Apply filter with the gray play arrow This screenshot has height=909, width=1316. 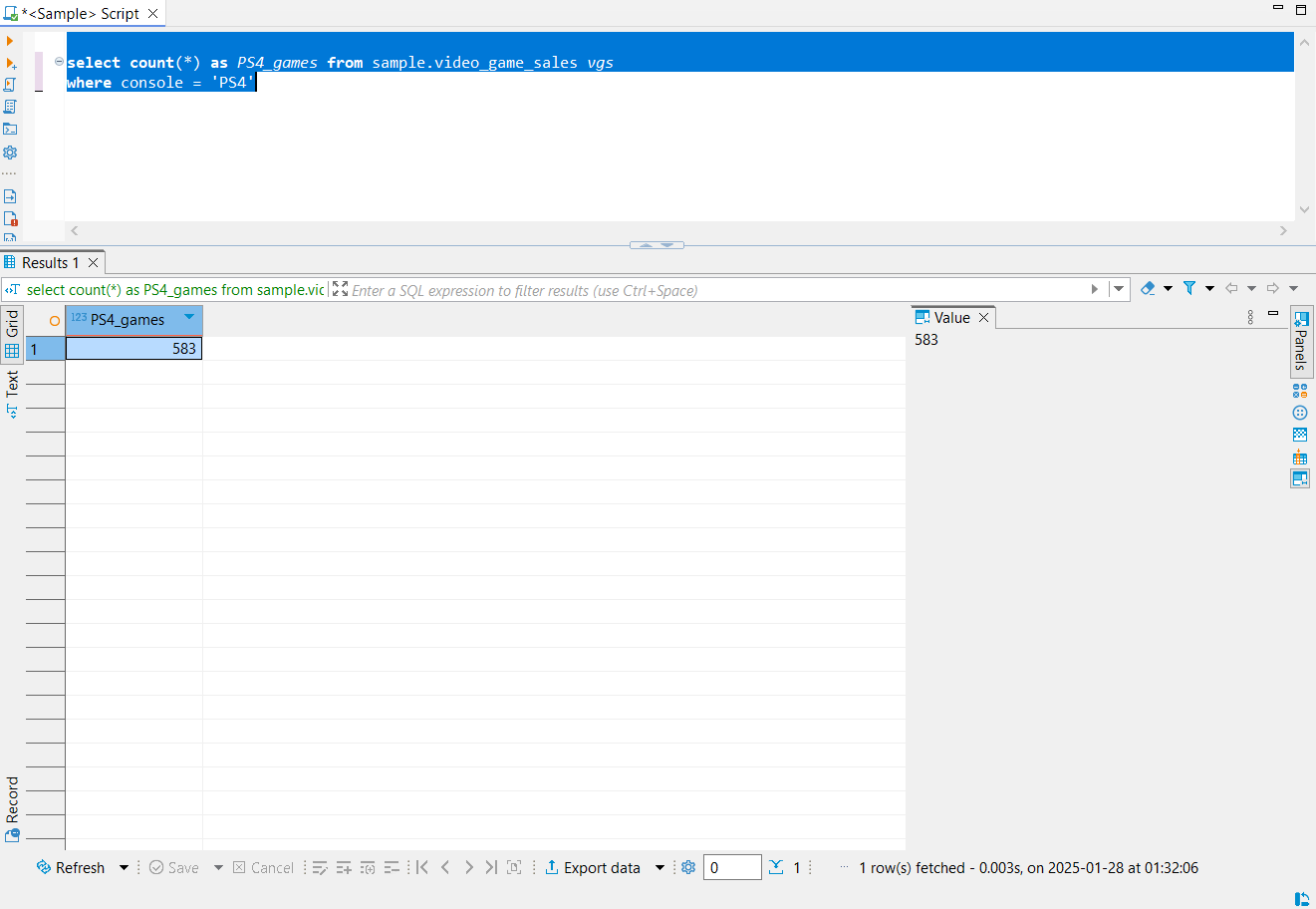click(x=1095, y=289)
